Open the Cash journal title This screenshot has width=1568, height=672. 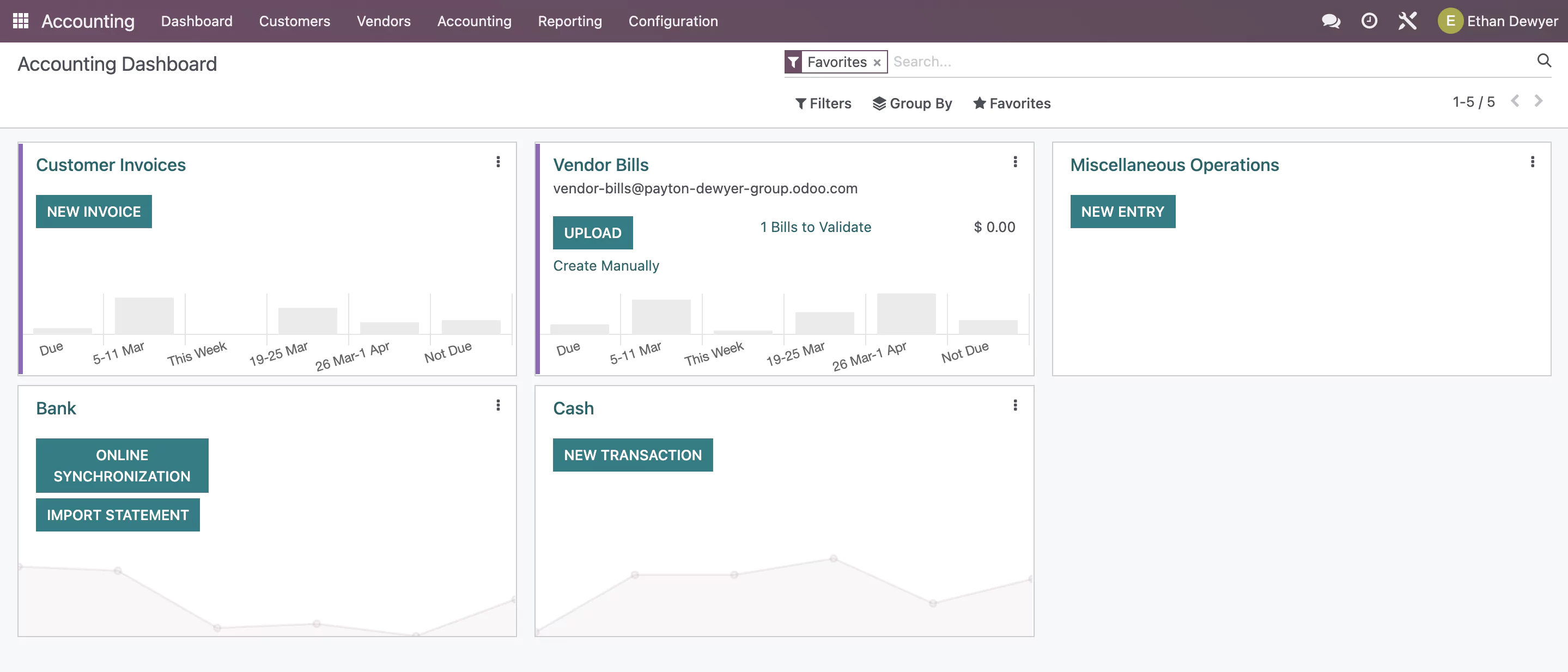coord(573,408)
